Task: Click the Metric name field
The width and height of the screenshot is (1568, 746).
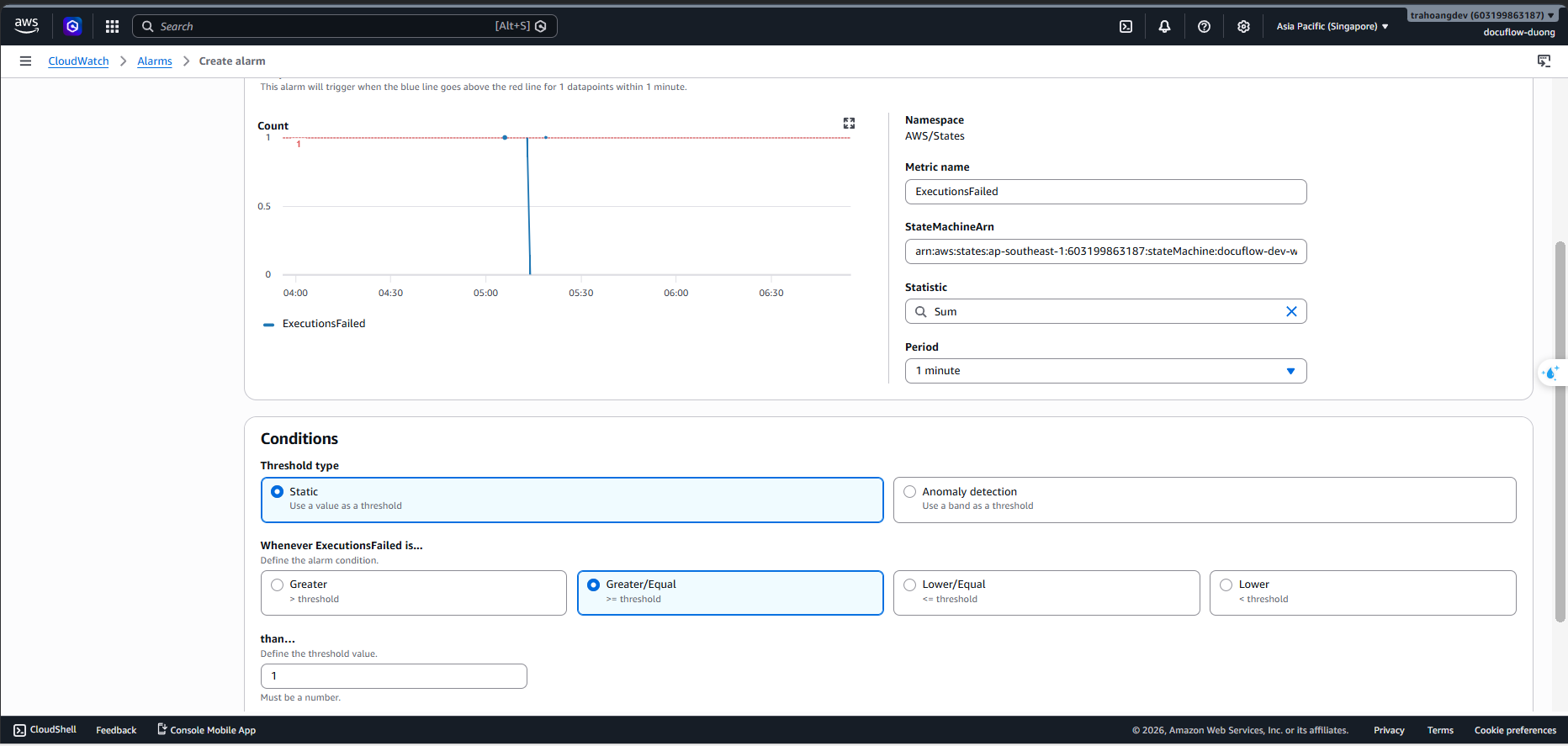Action: tap(1105, 192)
